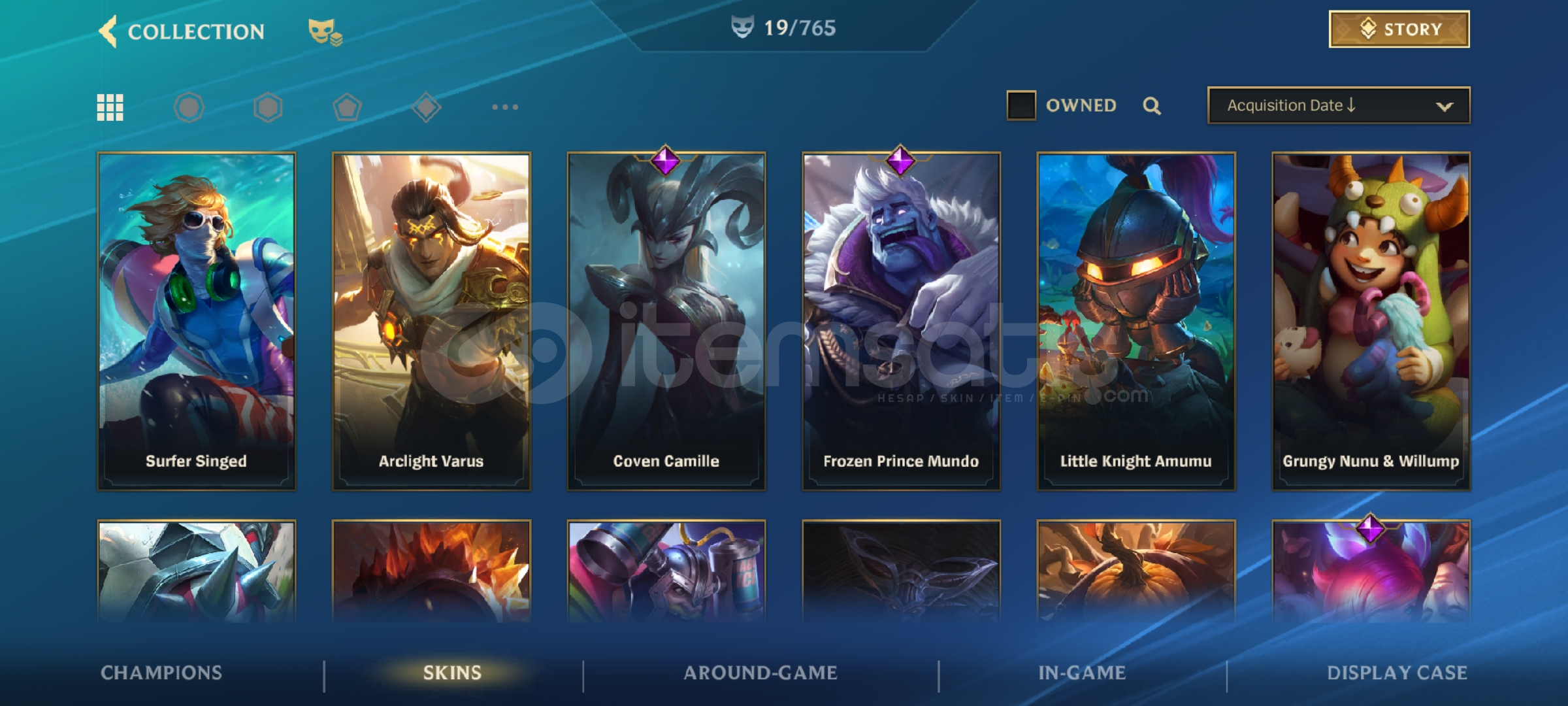Open the Display Case tab
1568x706 pixels.
pyautogui.click(x=1397, y=673)
